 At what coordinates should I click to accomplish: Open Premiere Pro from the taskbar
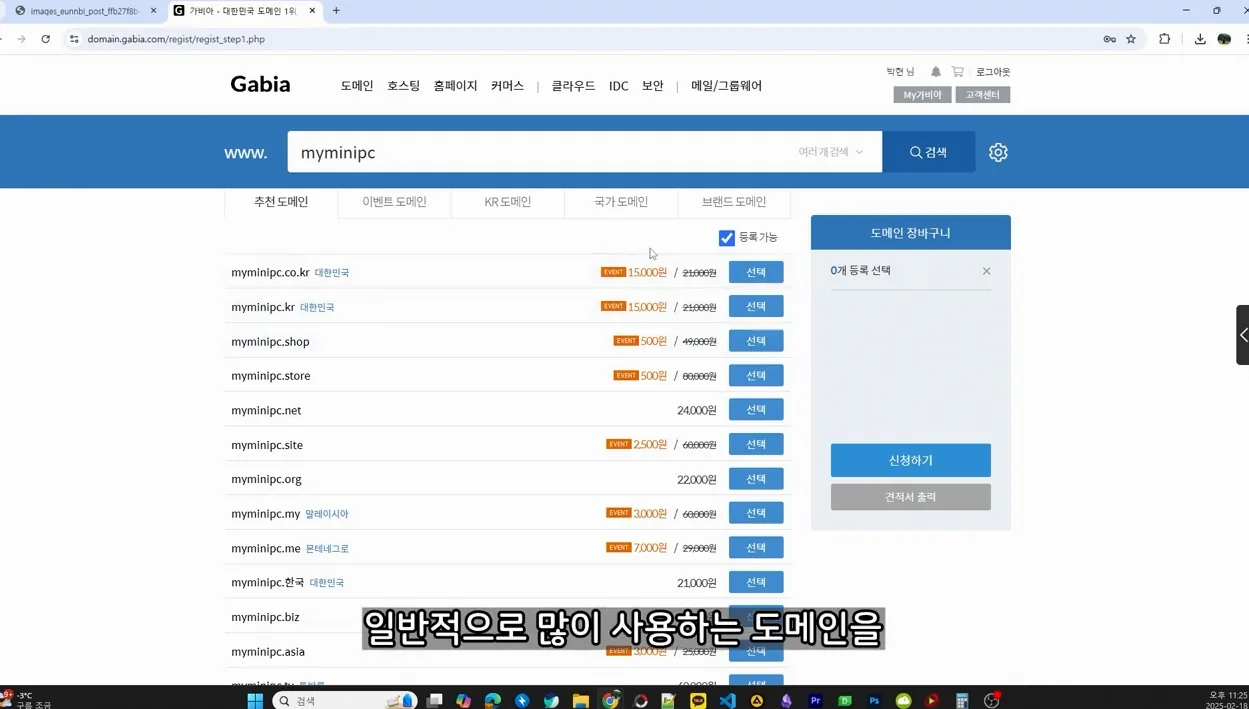pyautogui.click(x=815, y=700)
